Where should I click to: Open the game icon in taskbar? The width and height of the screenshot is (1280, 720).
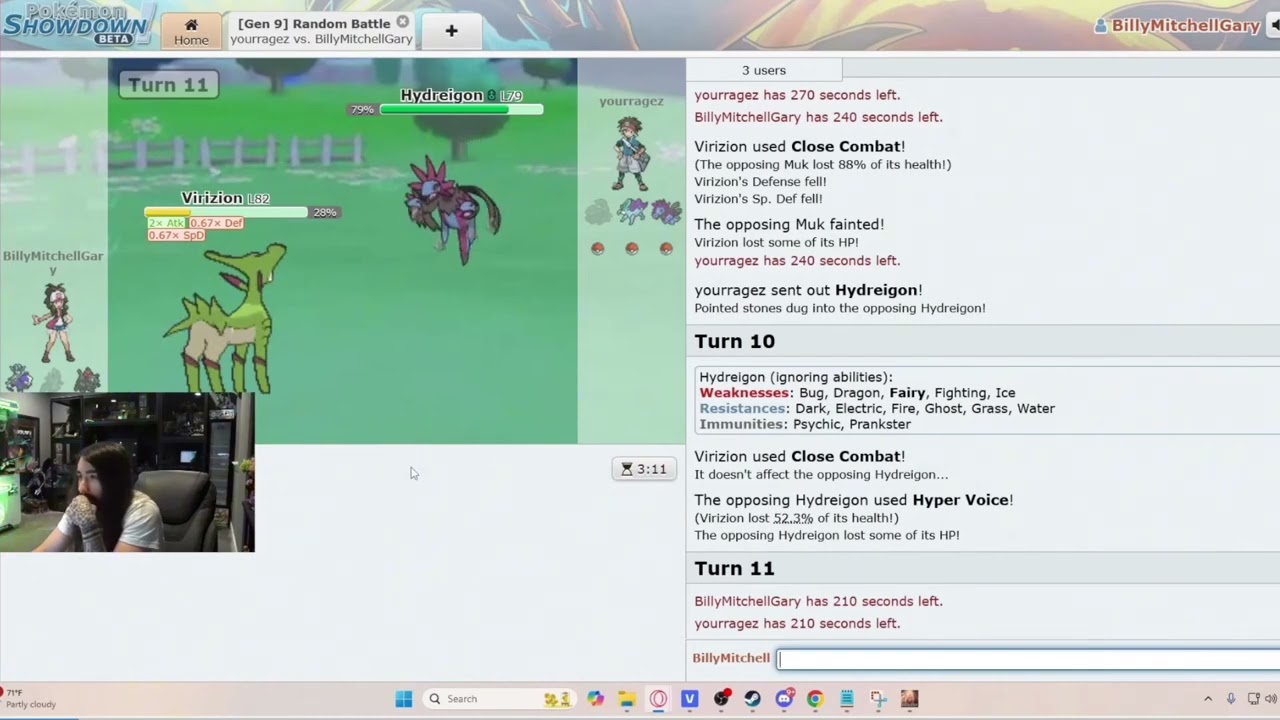pos(909,699)
